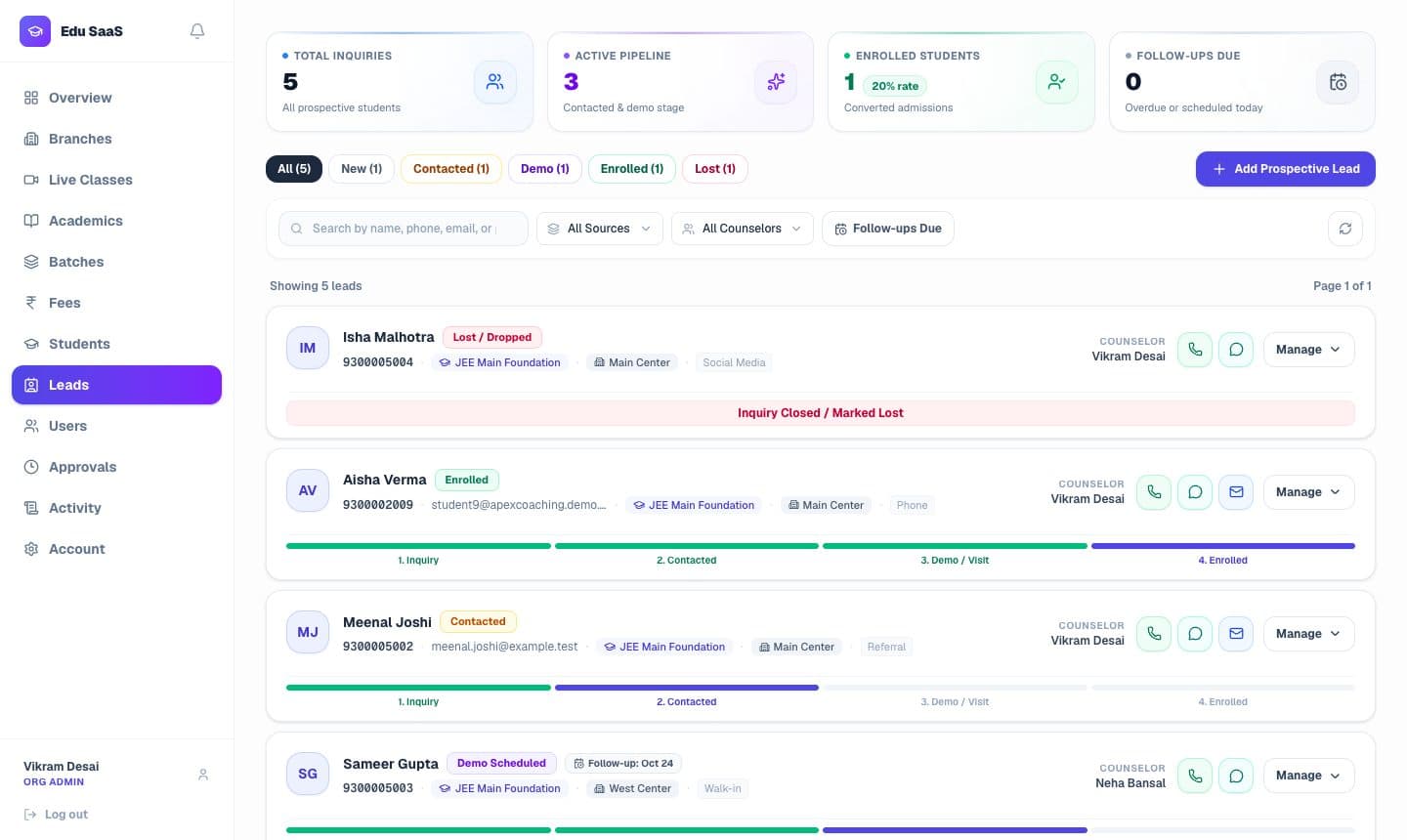This screenshot has width=1407, height=840.
Task: Click the user profile icon beside Vikram Desai
Action: (203, 775)
